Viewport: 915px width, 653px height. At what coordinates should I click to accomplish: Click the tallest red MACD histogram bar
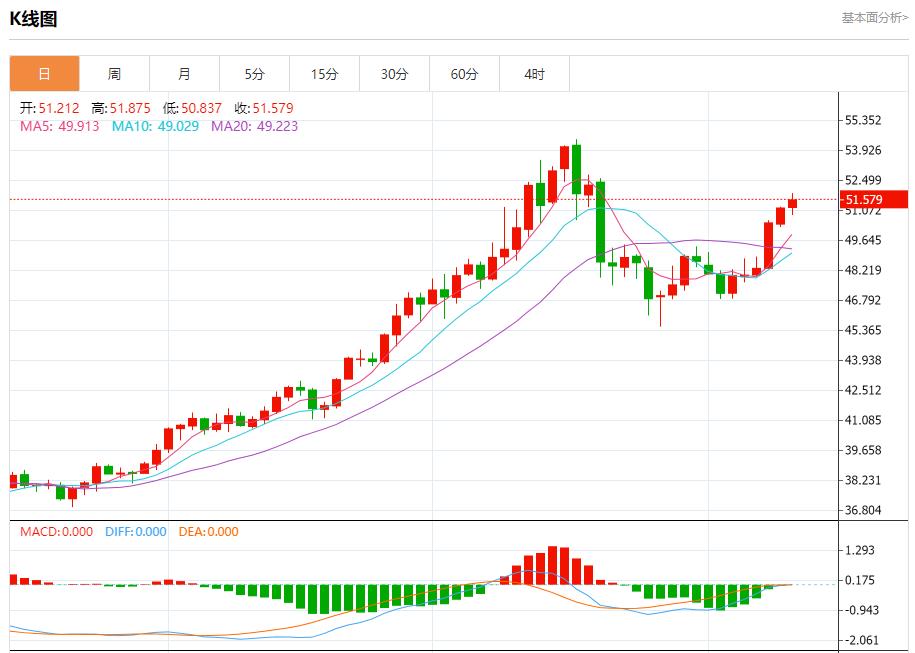pyautogui.click(x=552, y=565)
